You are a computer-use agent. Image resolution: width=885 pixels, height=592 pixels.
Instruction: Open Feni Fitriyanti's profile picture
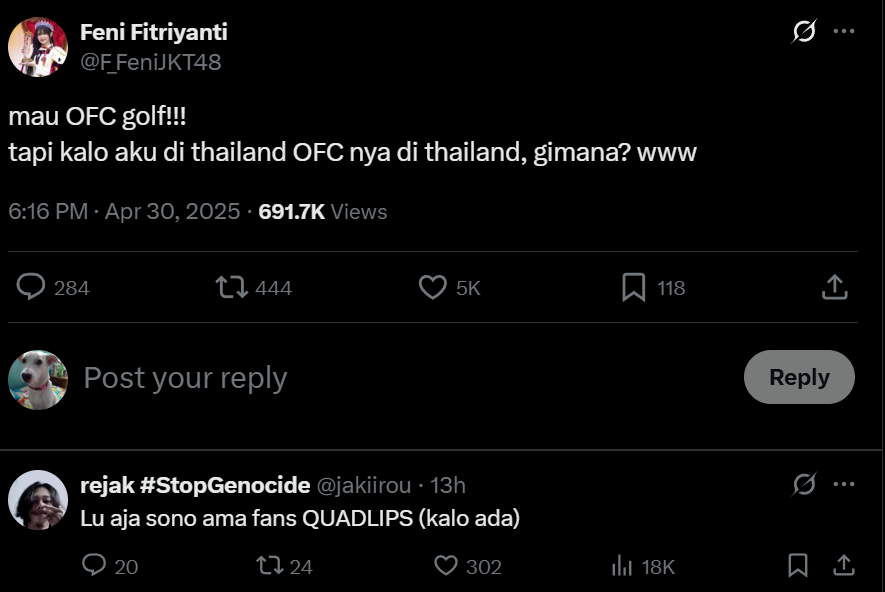(x=38, y=47)
